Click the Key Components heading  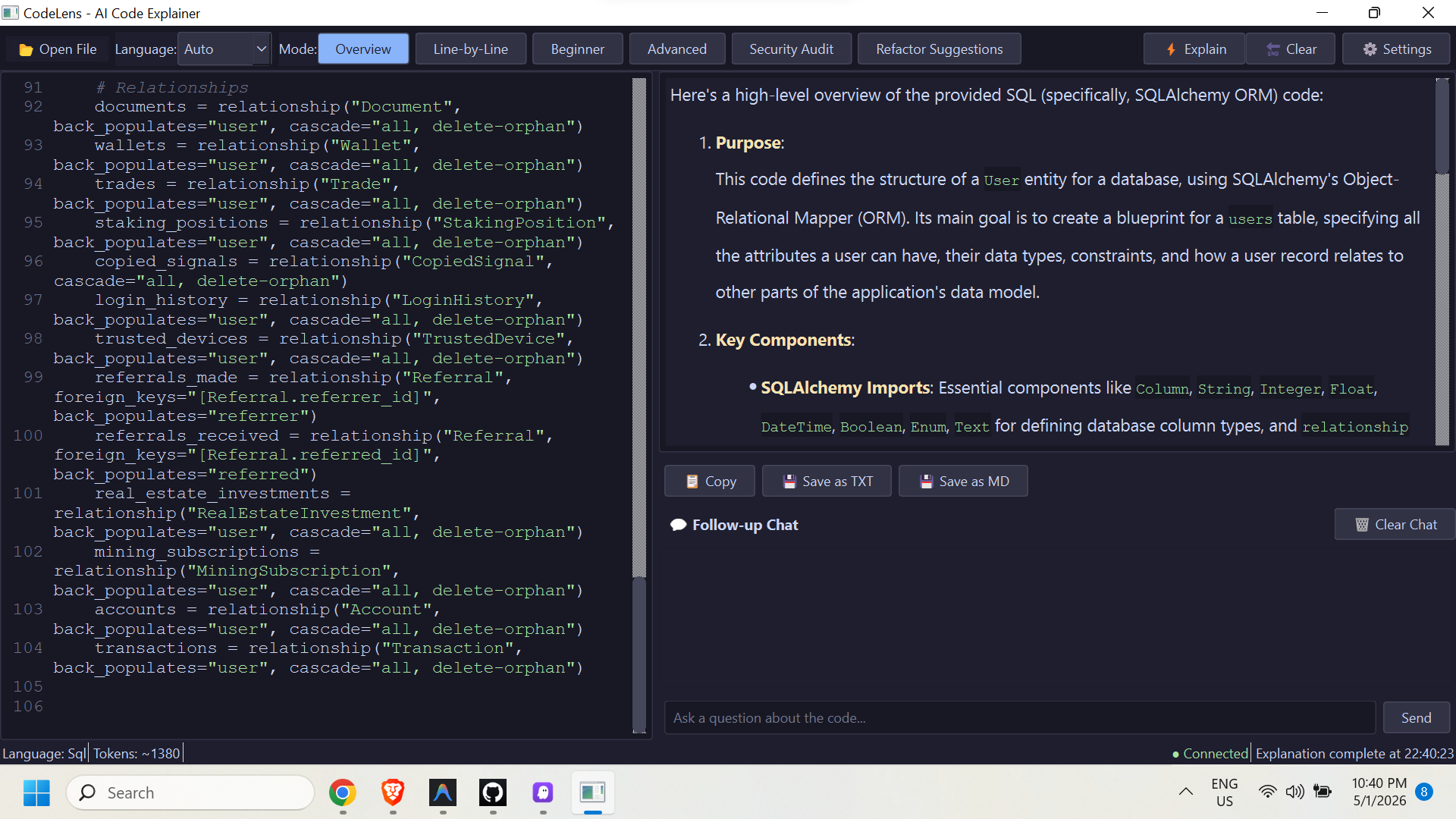pos(783,340)
